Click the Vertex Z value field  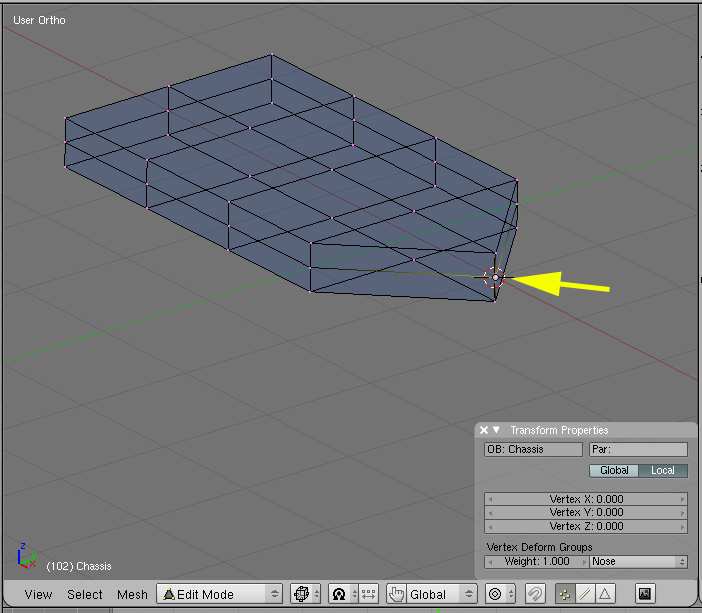tap(586, 526)
